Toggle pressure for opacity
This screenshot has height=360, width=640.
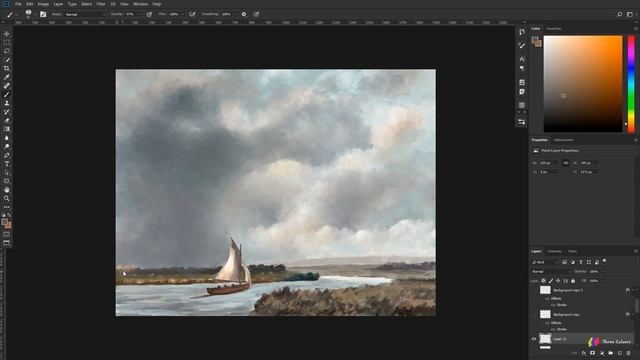[x=149, y=14]
